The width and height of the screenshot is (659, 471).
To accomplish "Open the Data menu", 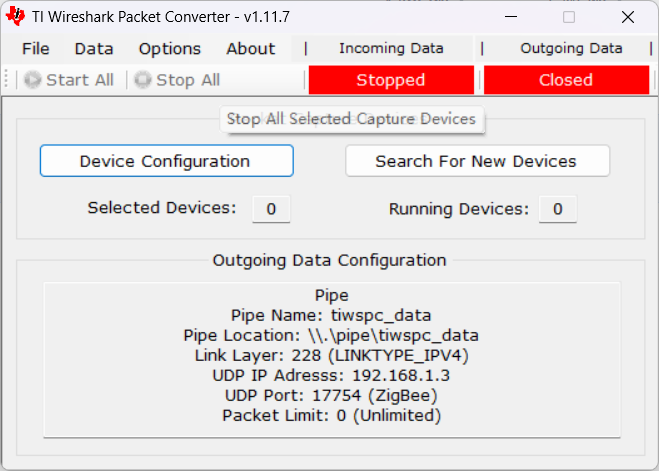I will pos(94,49).
